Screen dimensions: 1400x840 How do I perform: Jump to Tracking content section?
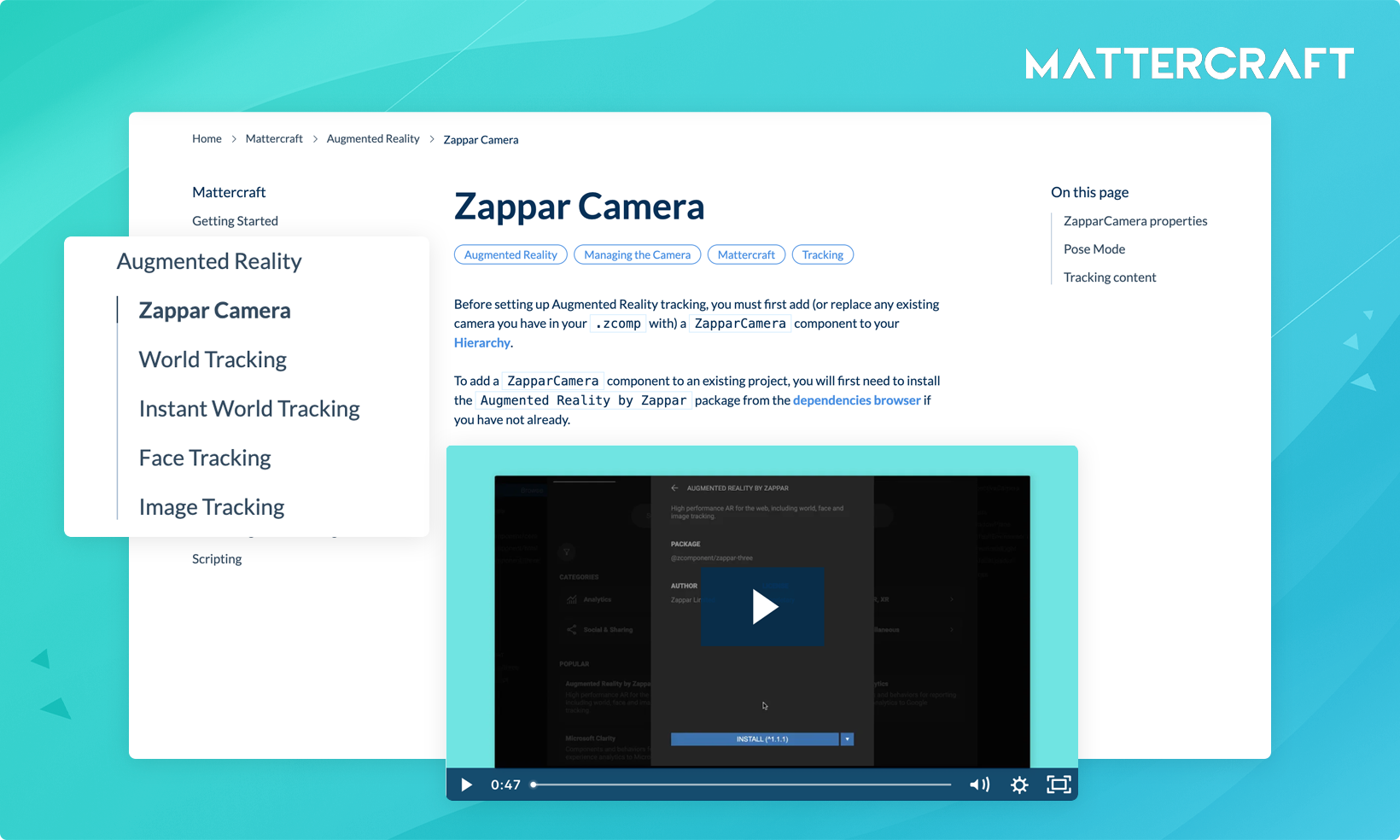(x=1110, y=277)
